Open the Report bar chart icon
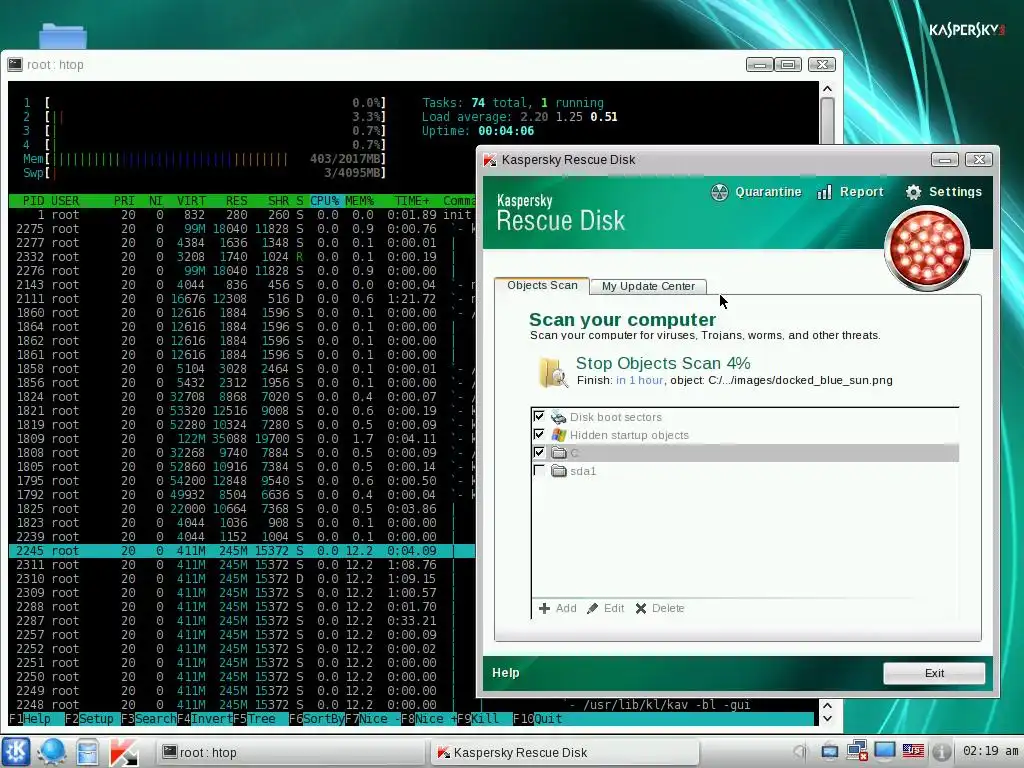1024x768 pixels. 825,192
